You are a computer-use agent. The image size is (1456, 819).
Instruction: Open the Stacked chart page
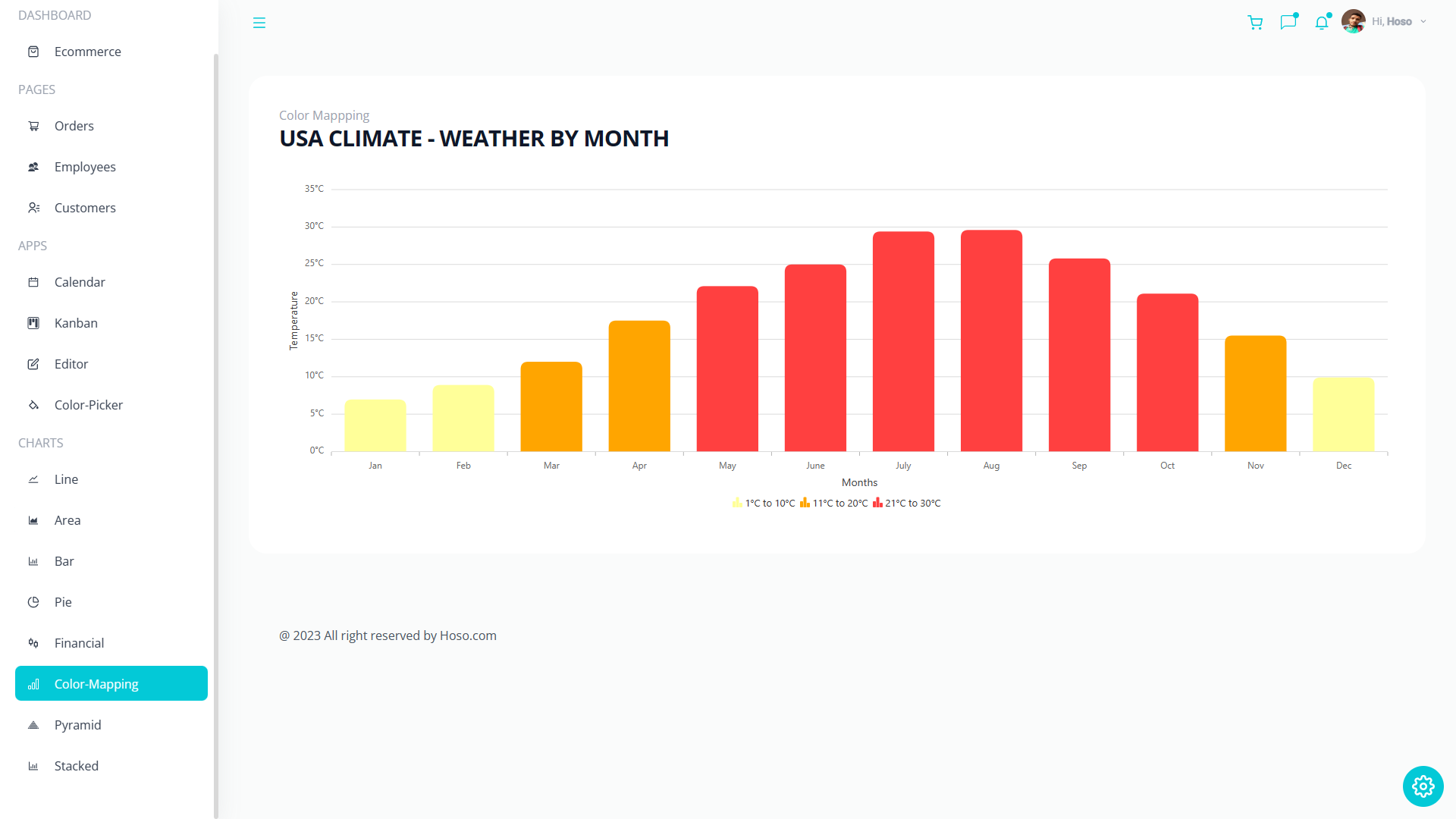(x=76, y=766)
